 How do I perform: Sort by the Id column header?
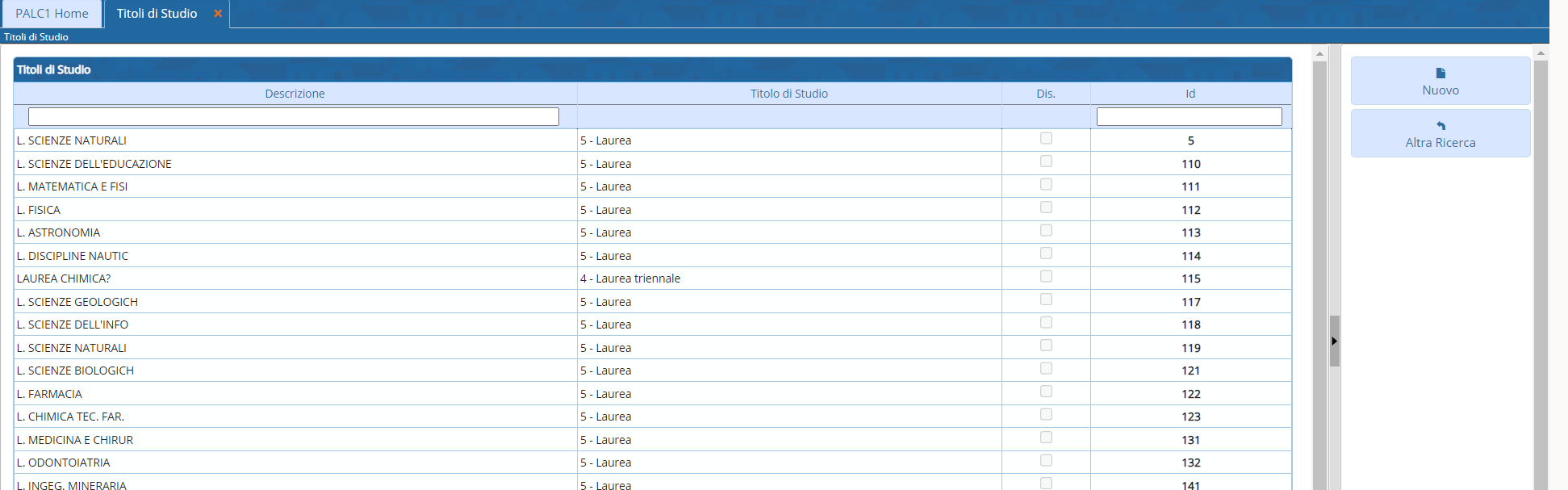pyautogui.click(x=1190, y=94)
